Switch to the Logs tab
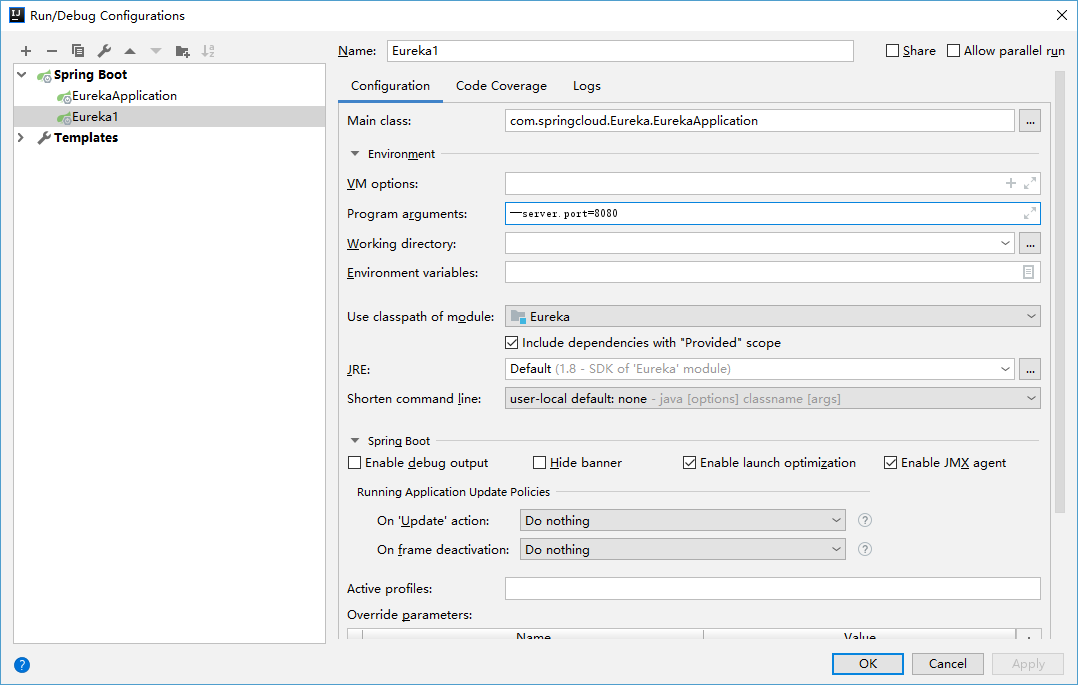 (587, 86)
